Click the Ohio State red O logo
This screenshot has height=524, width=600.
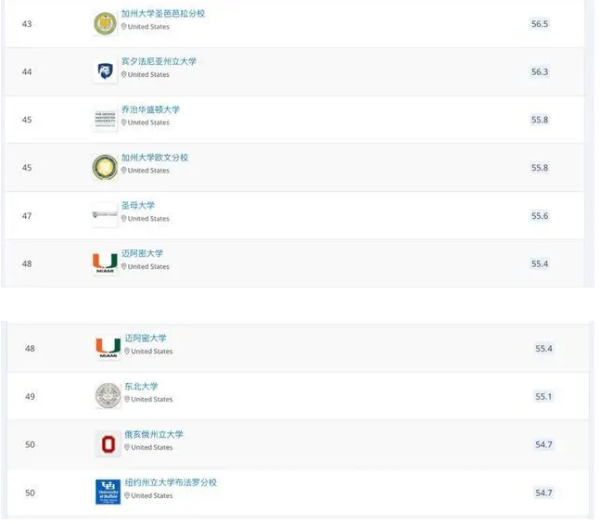tap(108, 444)
